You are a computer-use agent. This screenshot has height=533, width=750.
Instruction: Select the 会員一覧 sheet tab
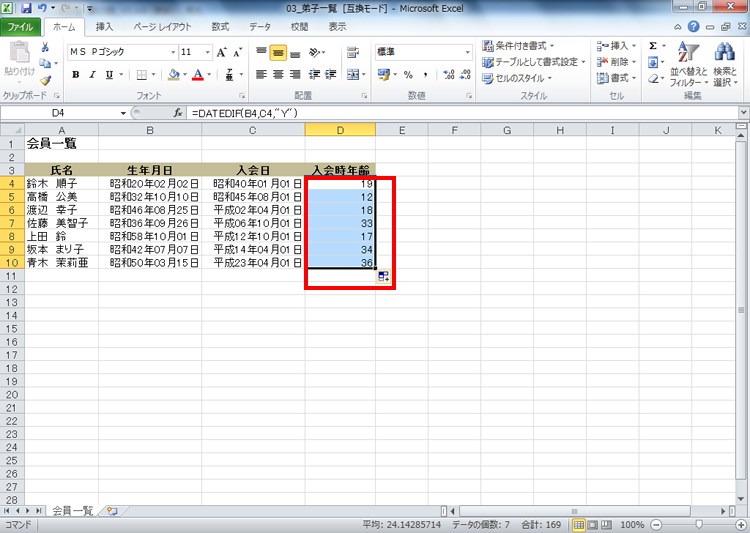pyautogui.click(x=72, y=511)
